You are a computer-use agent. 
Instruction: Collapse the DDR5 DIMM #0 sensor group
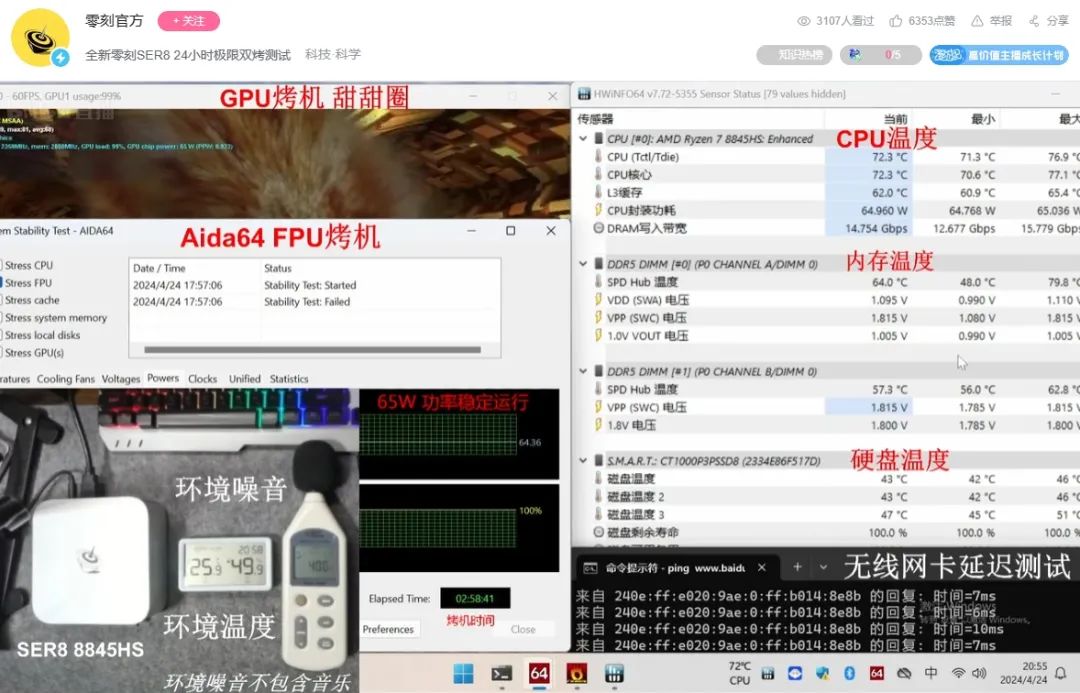coord(583,264)
